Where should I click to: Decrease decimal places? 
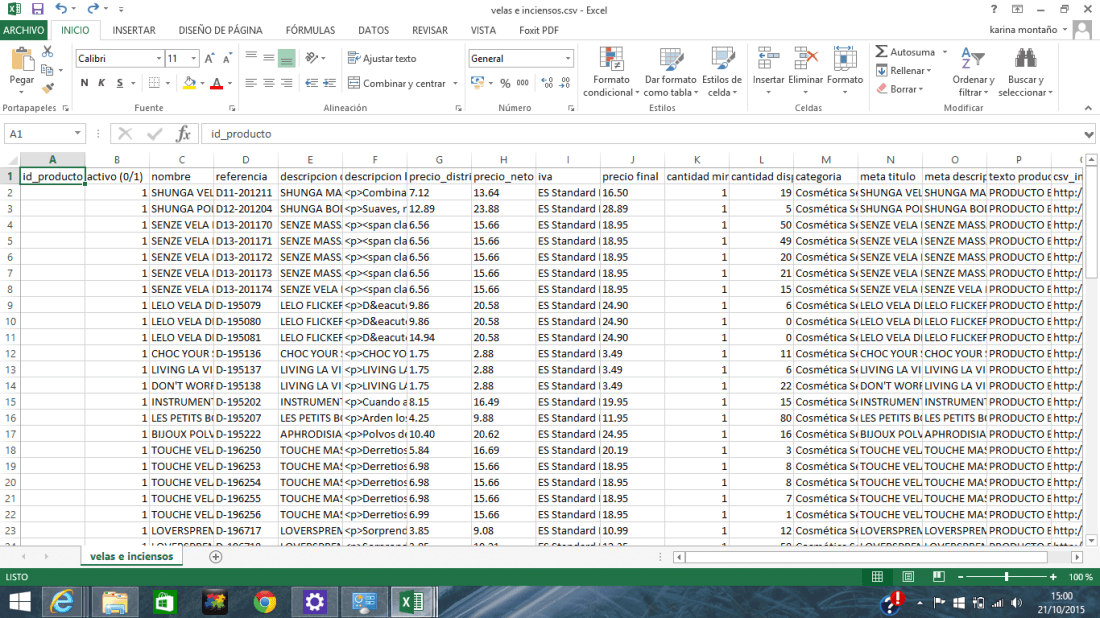coord(565,83)
